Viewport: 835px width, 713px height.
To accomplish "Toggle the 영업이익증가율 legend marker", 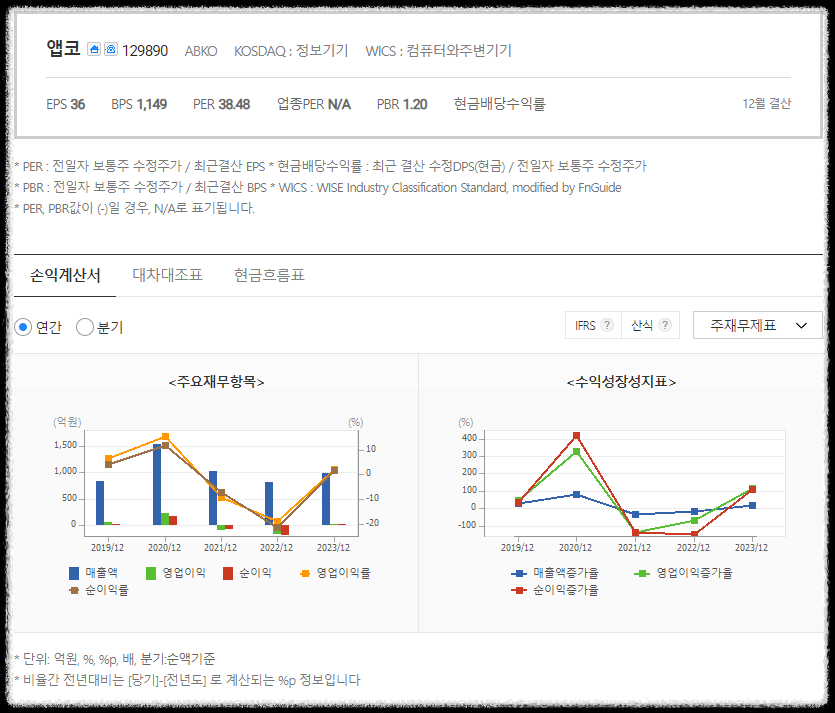I will [642, 573].
